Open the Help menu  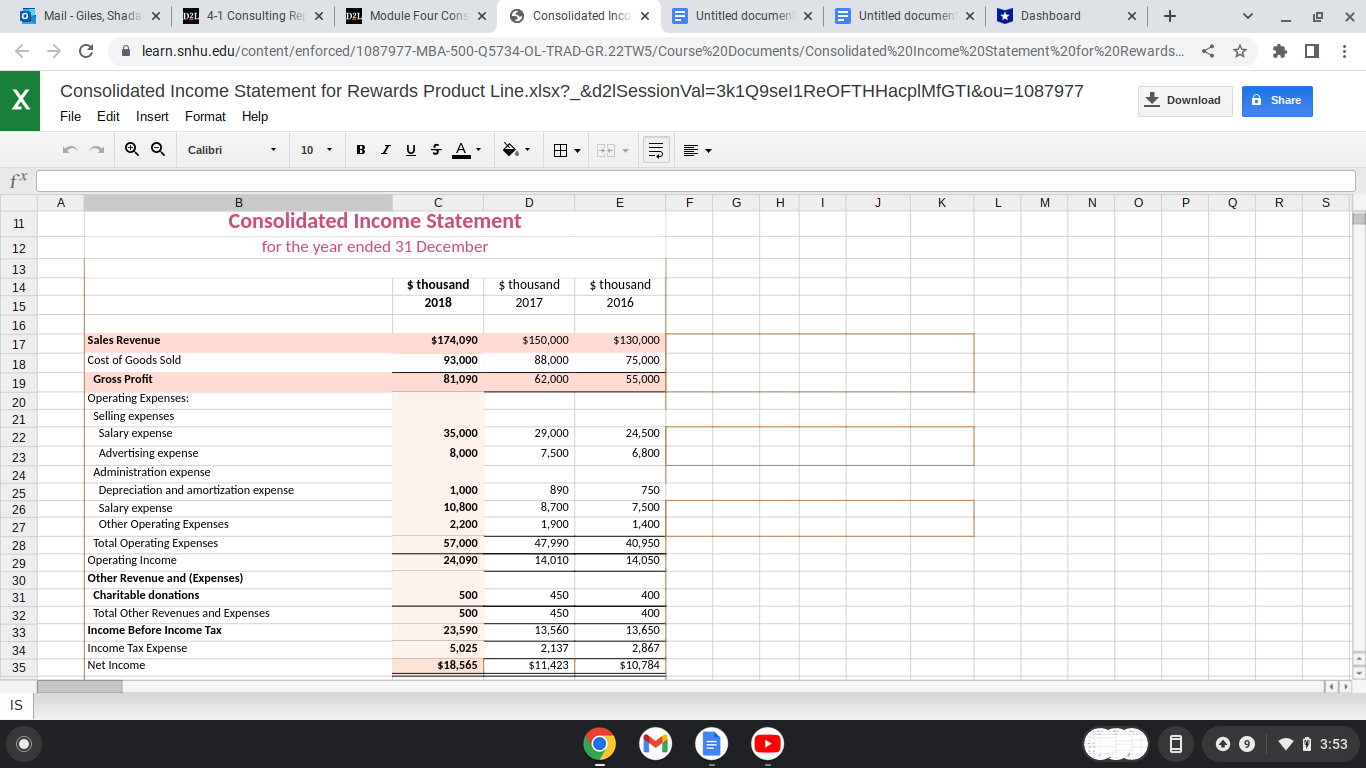(255, 116)
